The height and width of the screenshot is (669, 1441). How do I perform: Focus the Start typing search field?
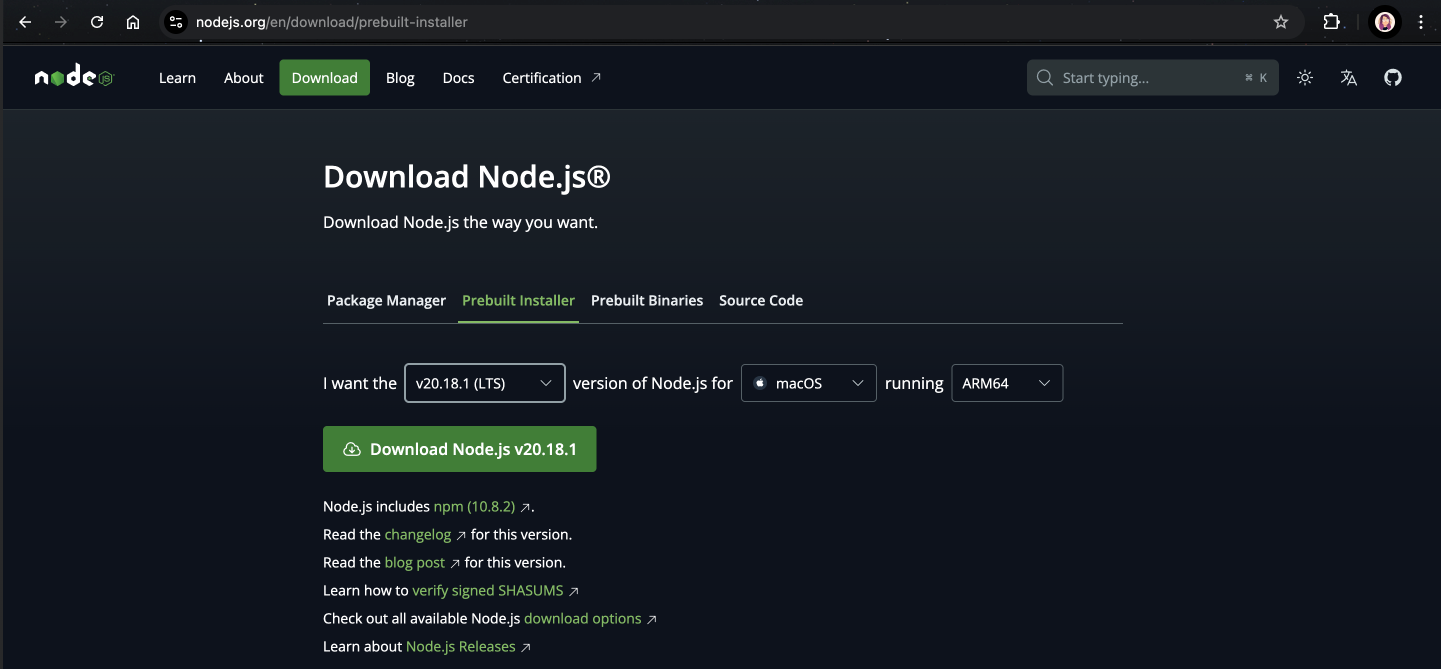point(1152,78)
